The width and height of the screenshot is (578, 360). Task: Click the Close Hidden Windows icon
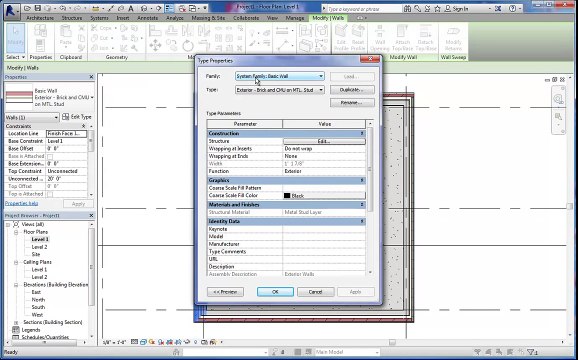pyautogui.click(x=182, y=8)
